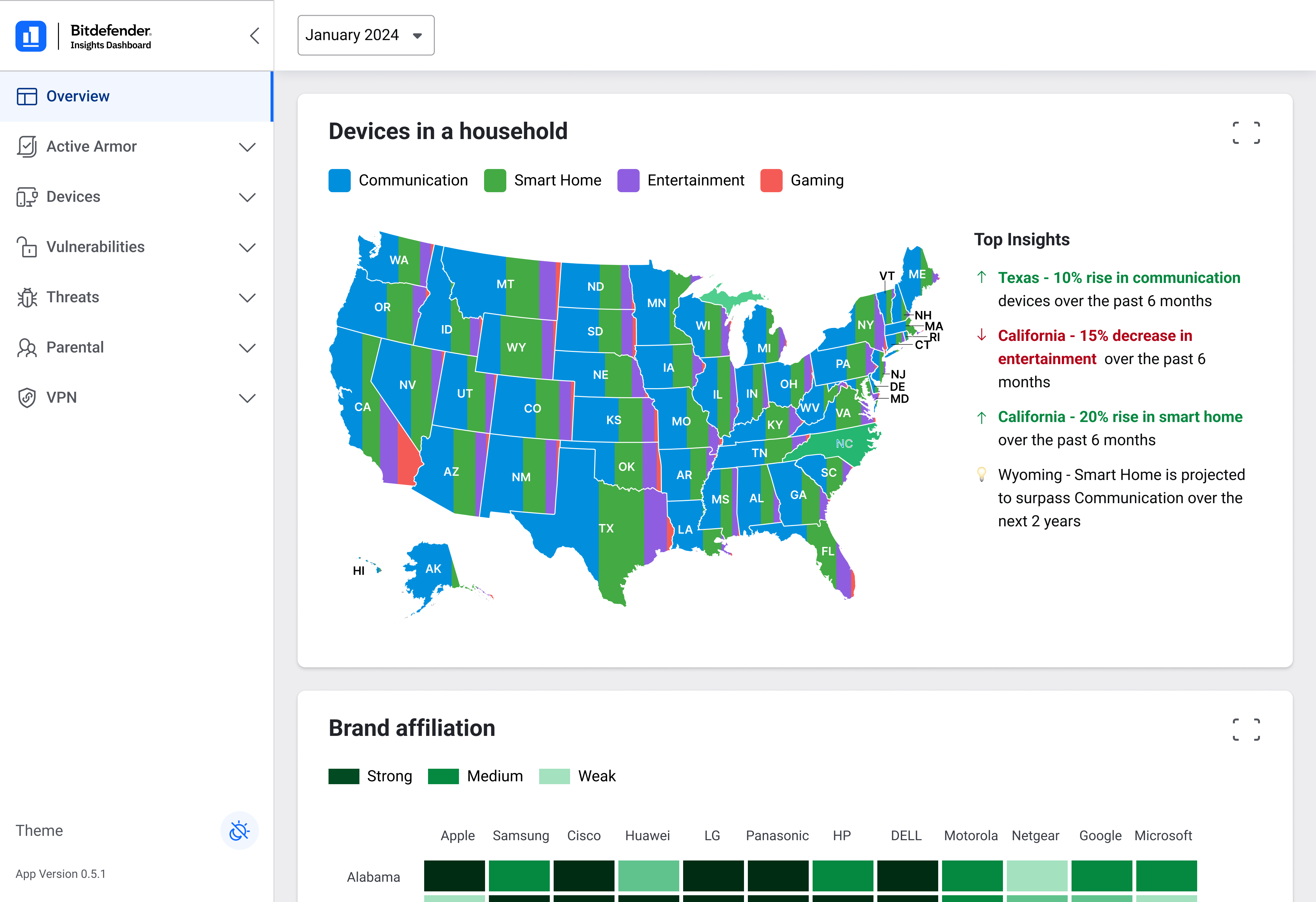This screenshot has height=902, width=1316.
Task: Collapse the sidebar with the back chevron
Action: coord(254,36)
